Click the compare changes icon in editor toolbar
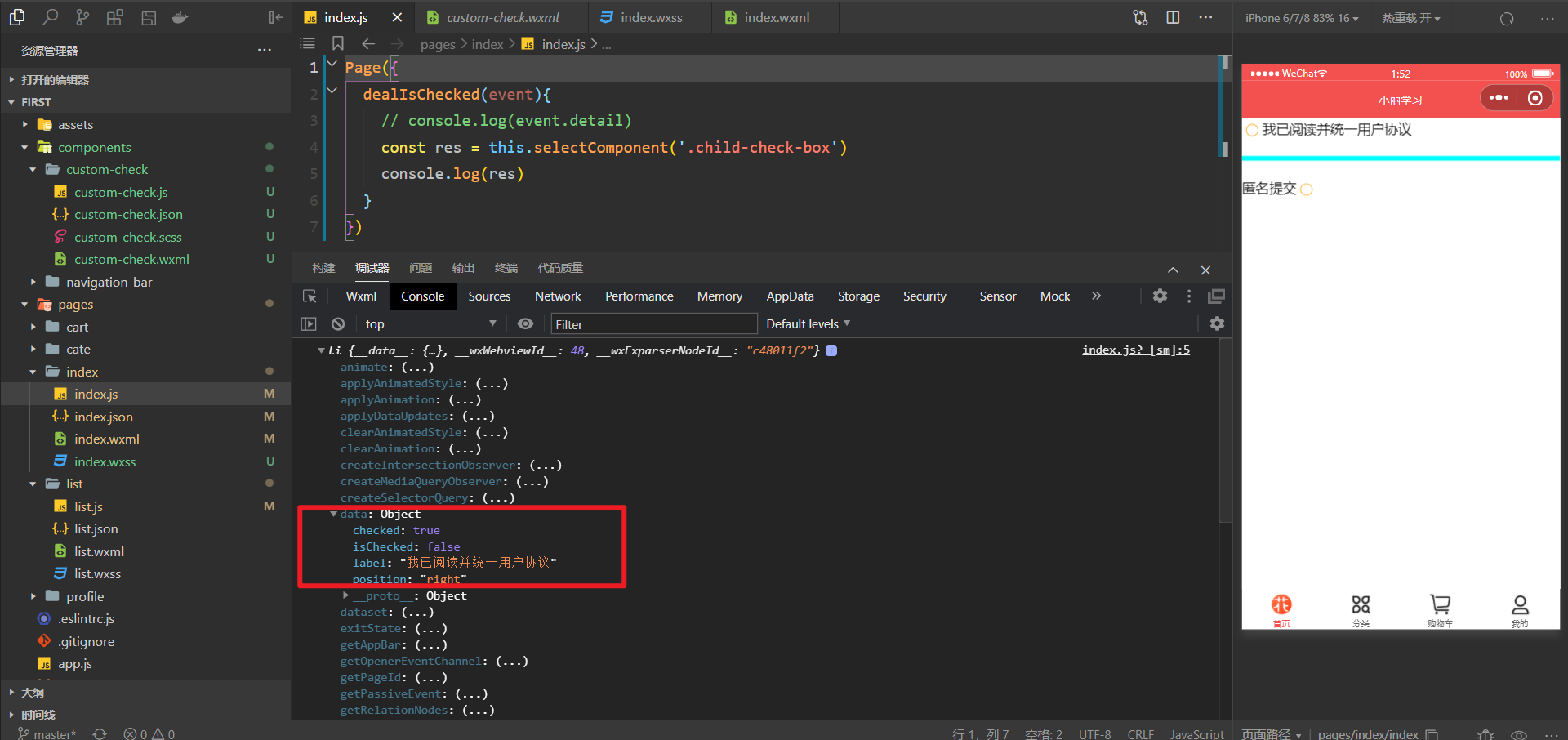 click(x=1140, y=17)
